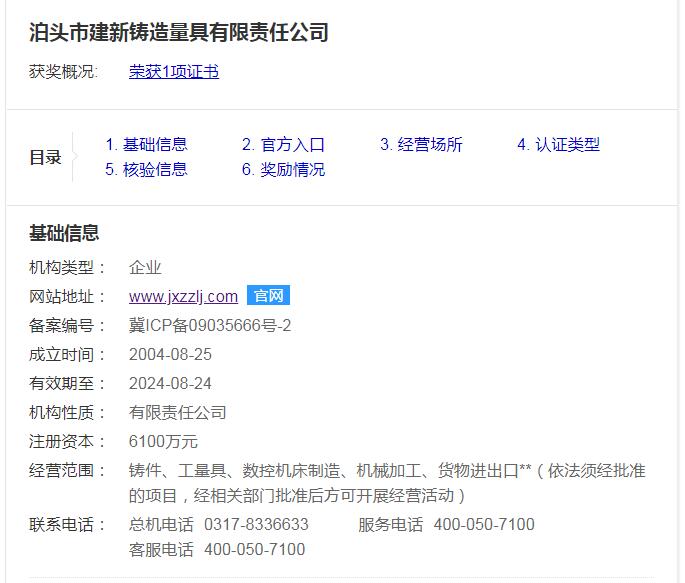This screenshot has height=583, width=685.
Task: Click the 客服电话 number 400-050-7100
Action: click(x=254, y=549)
